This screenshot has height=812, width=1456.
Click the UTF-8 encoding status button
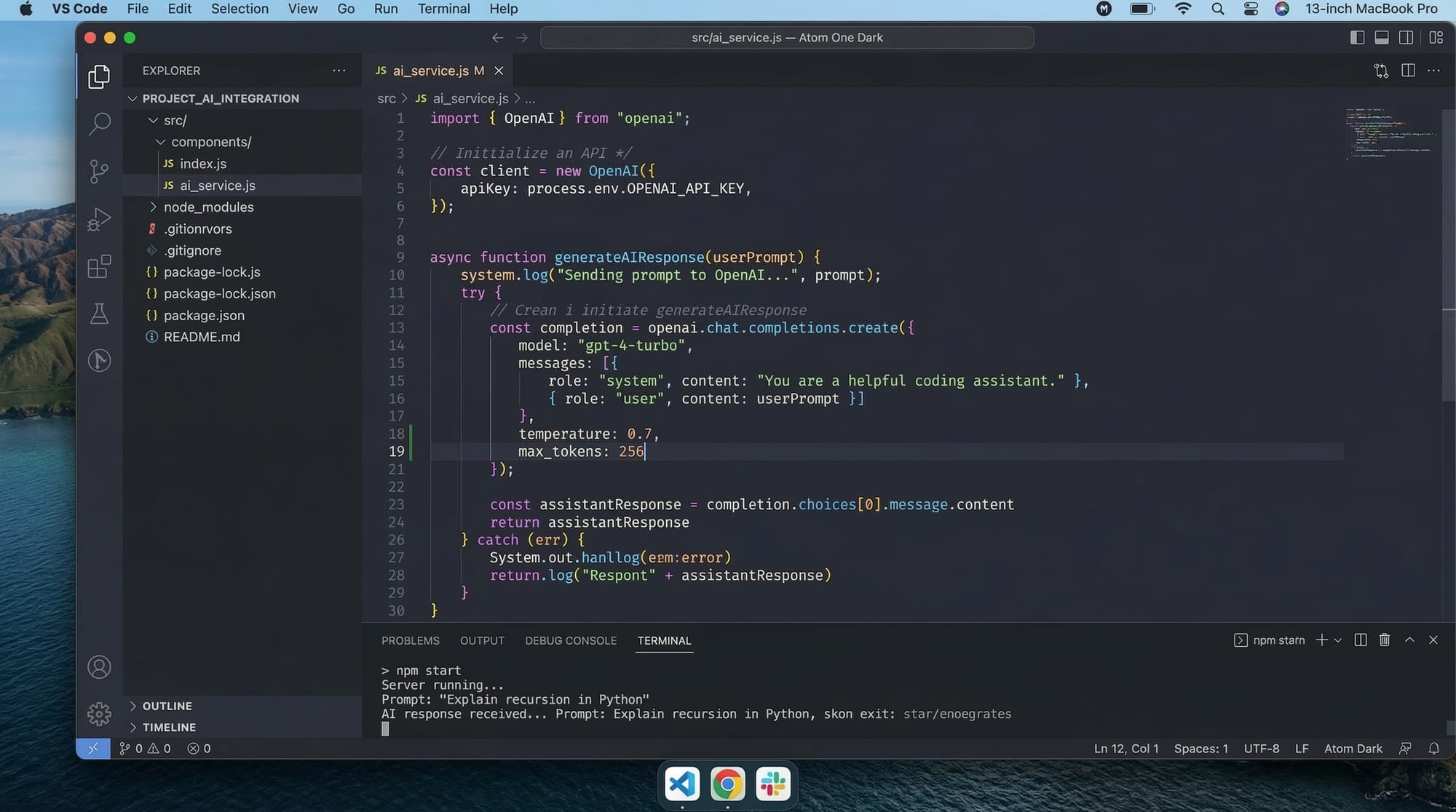coord(1261,749)
